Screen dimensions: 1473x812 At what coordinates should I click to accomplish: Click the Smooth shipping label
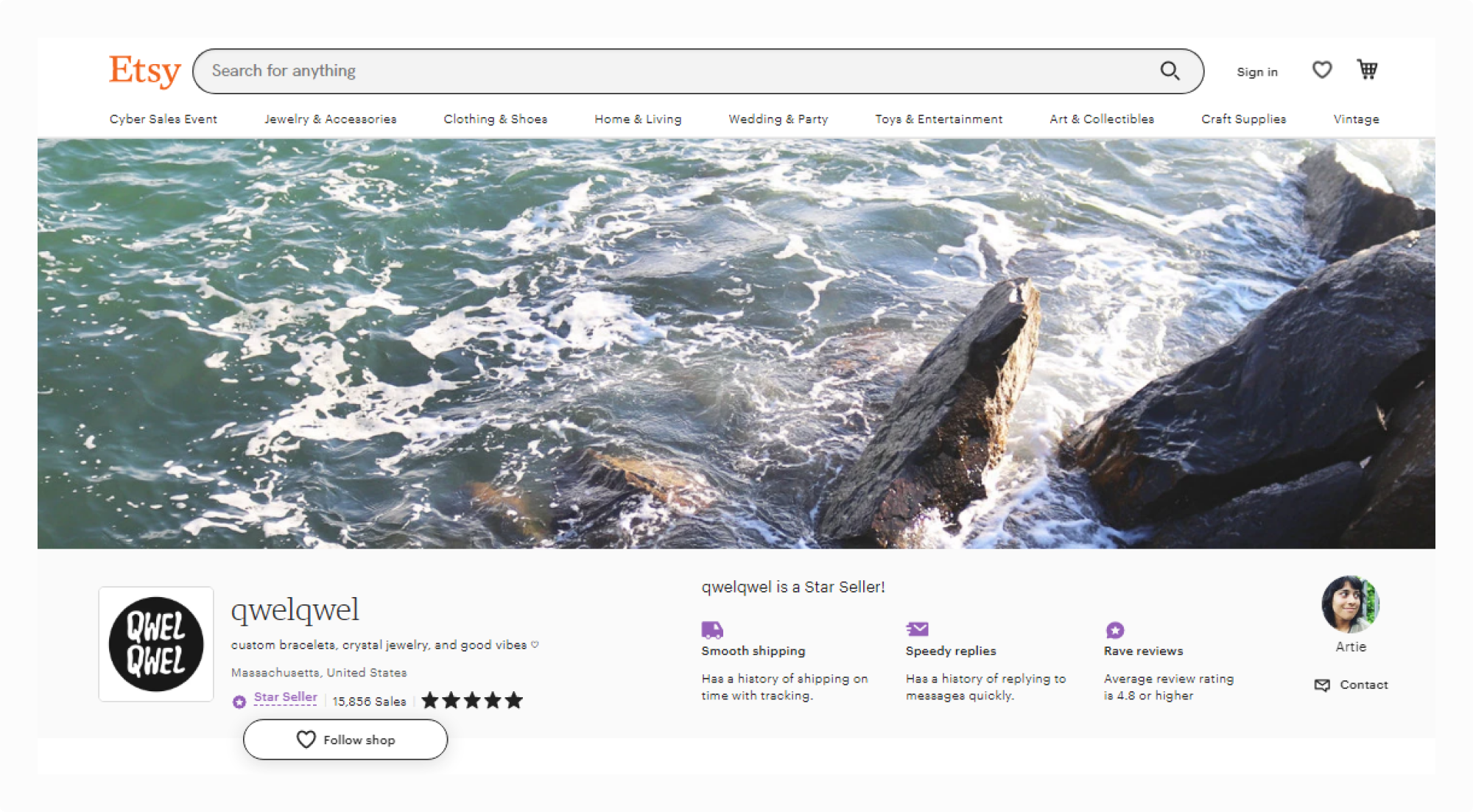pos(753,652)
